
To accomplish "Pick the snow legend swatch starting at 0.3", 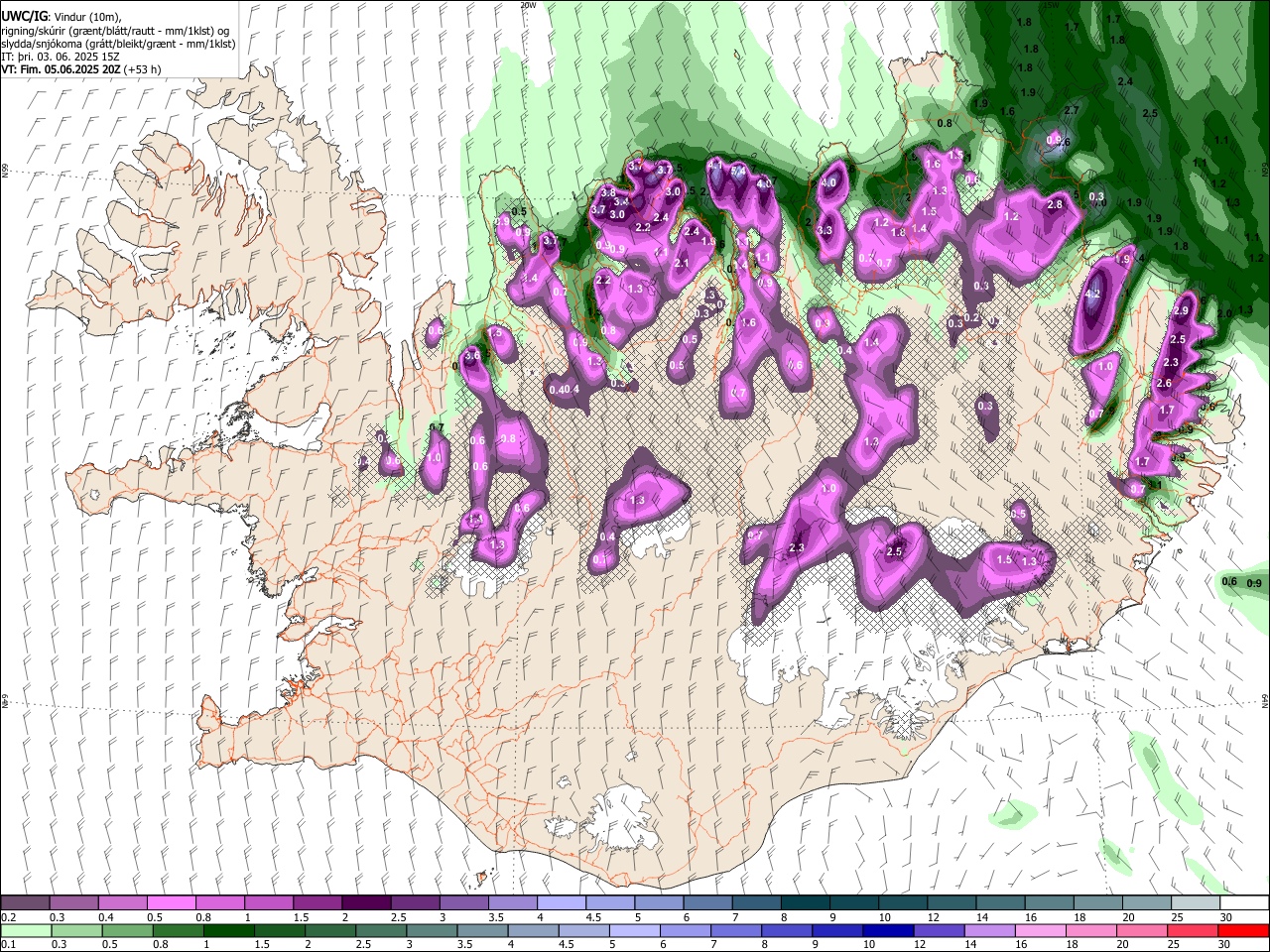I will pyautogui.click(x=74, y=903).
